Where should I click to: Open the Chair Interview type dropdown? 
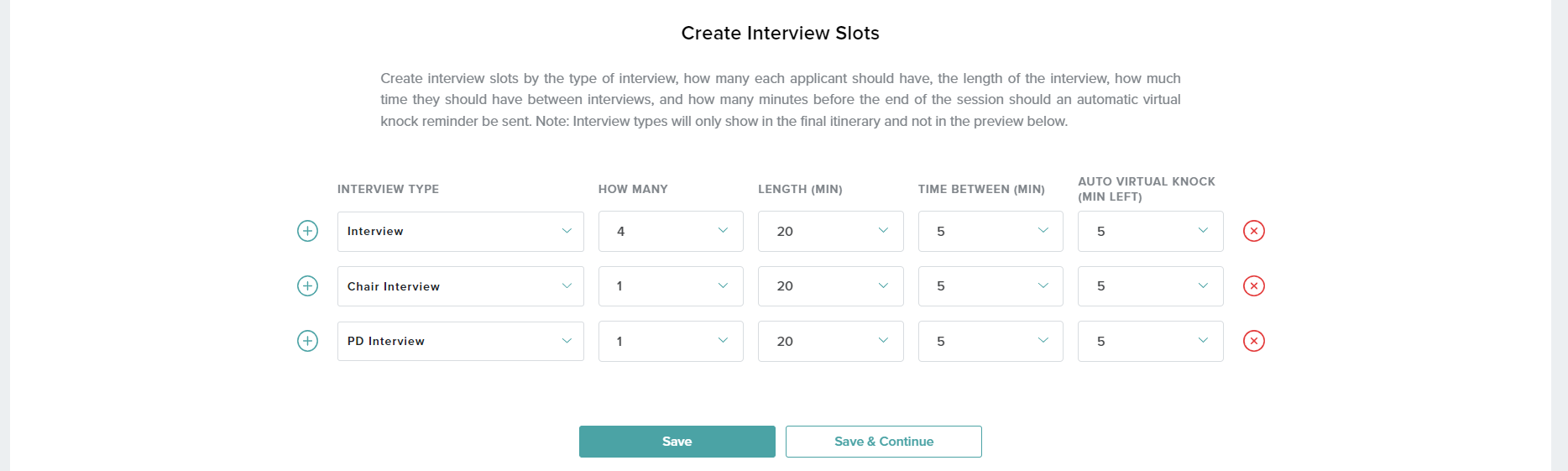[461, 286]
